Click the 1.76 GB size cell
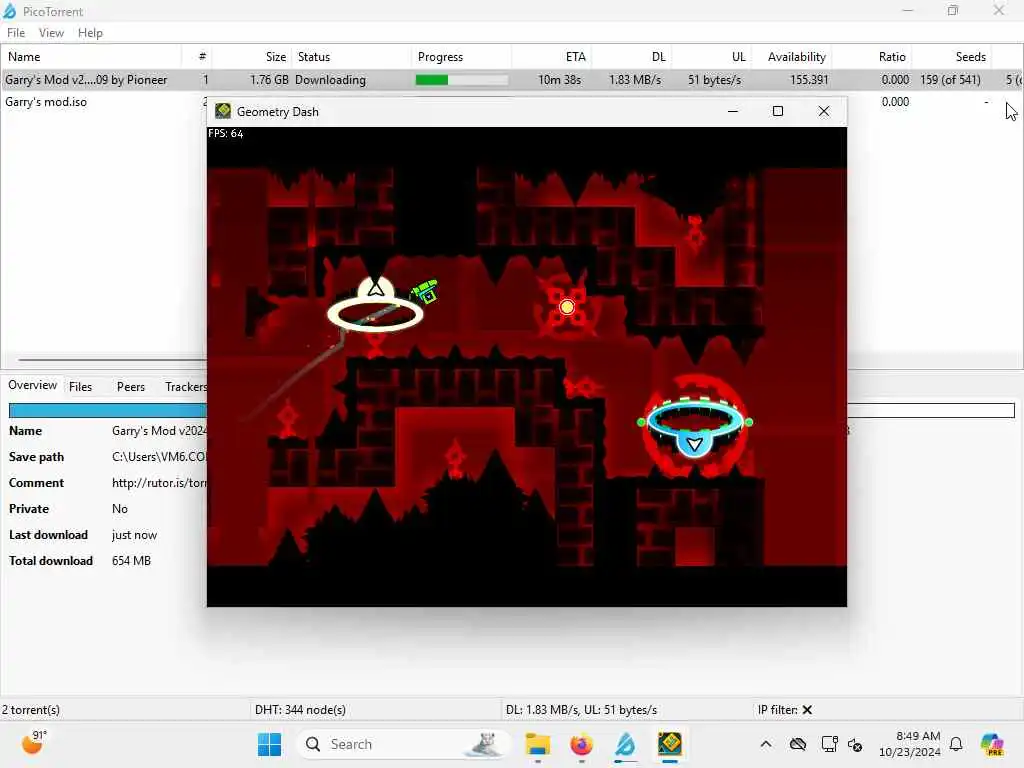This screenshot has height=768, width=1024. pos(269,80)
